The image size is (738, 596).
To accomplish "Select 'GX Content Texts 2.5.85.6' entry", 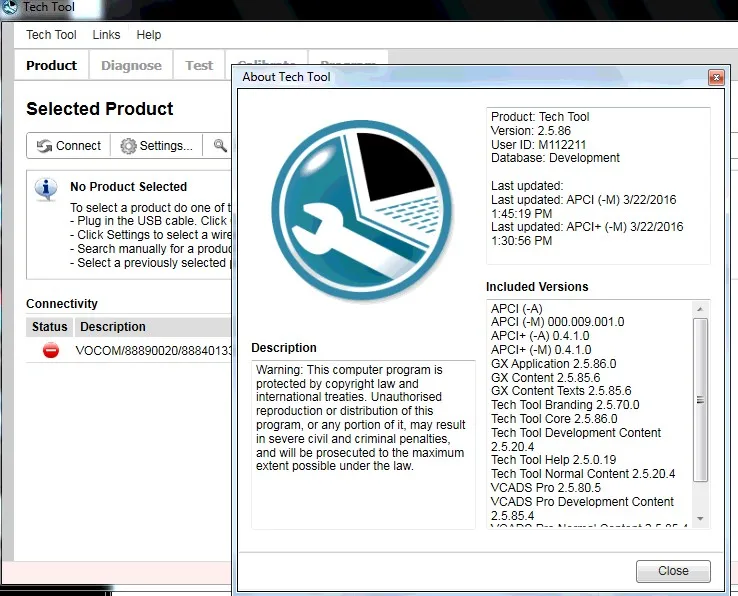I will click(561, 391).
